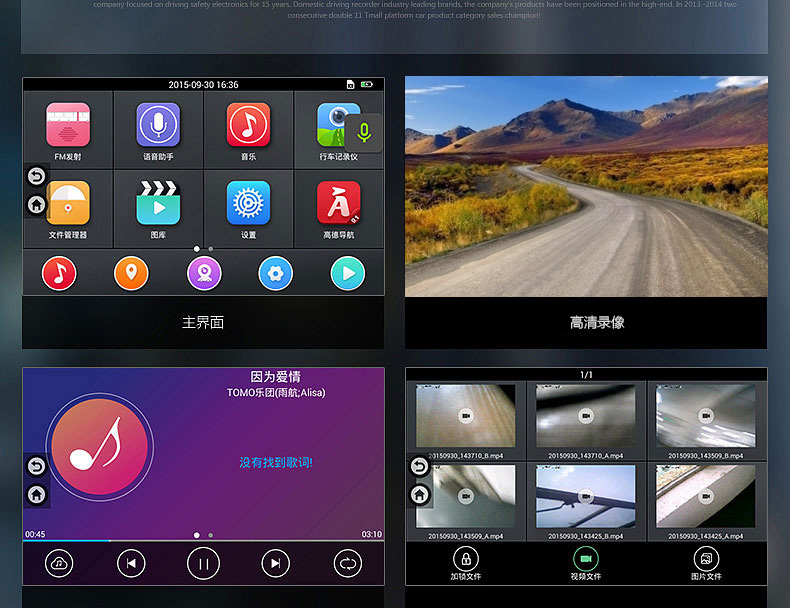Tap the teal play dock shortcut
The height and width of the screenshot is (608, 790).
point(348,274)
